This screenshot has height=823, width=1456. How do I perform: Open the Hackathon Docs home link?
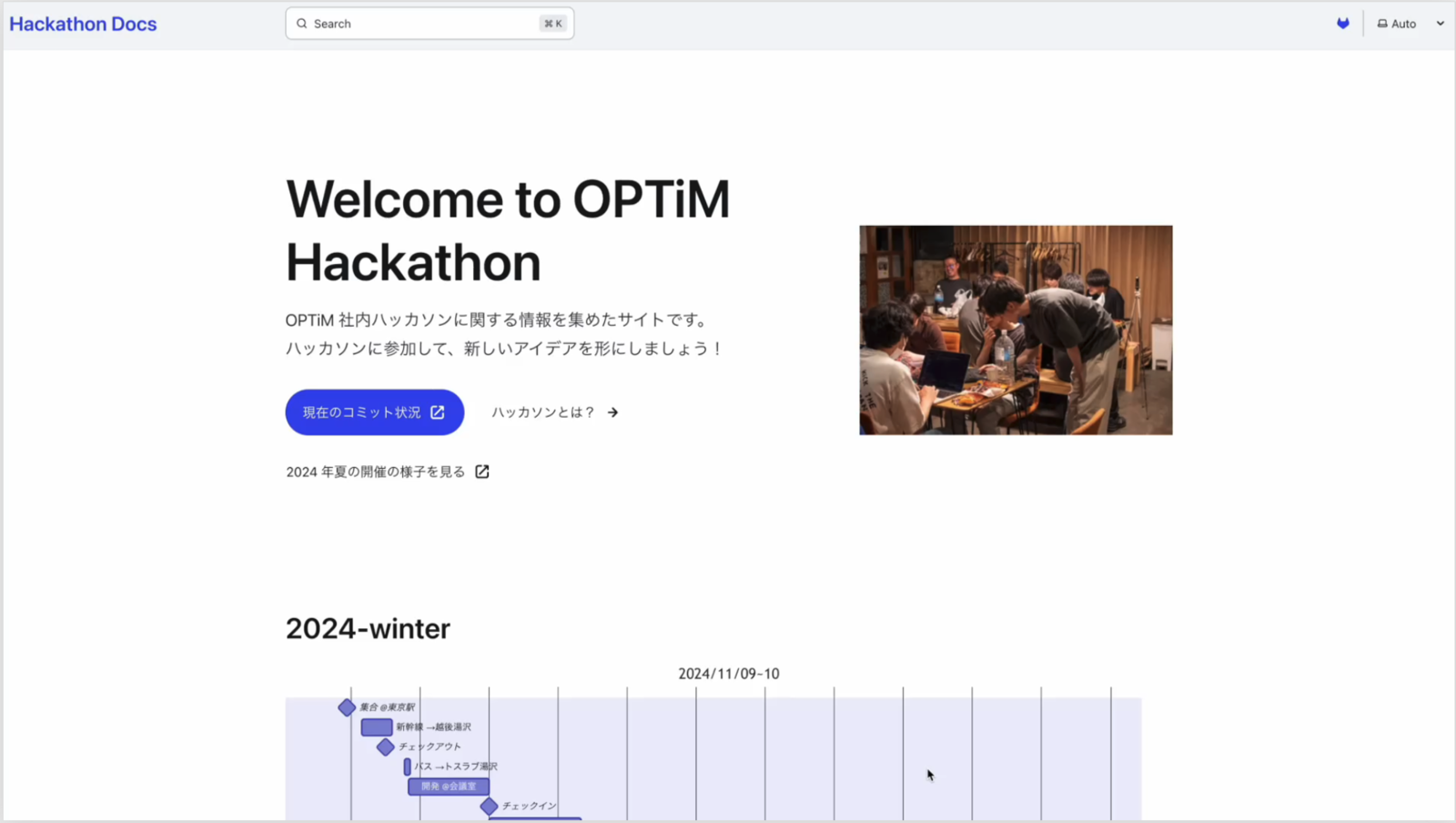(83, 24)
